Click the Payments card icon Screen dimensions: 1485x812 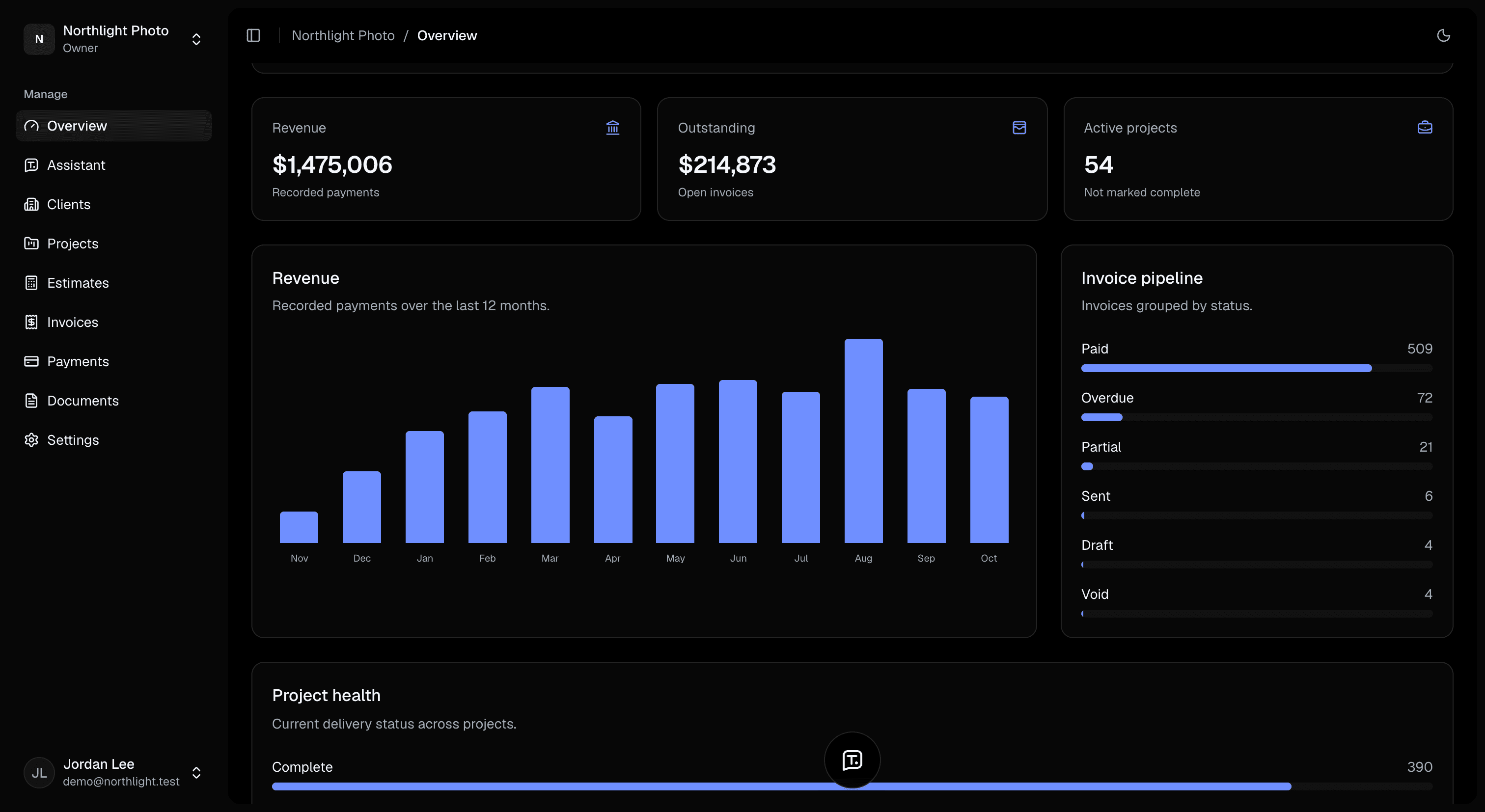click(32, 361)
